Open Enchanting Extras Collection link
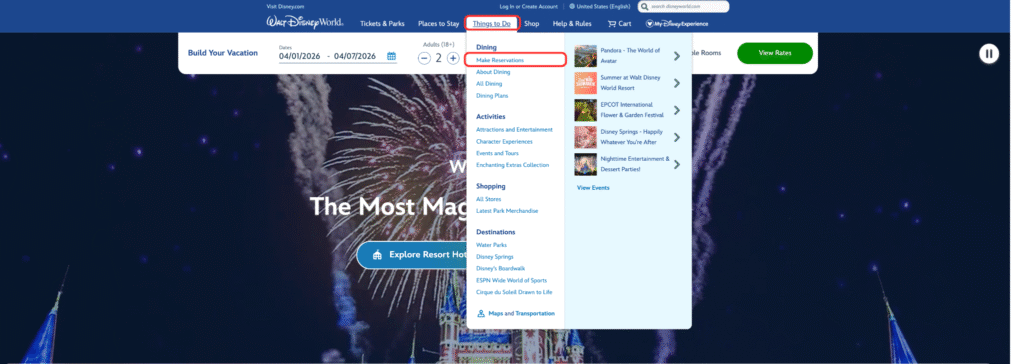The width and height of the screenshot is (1024, 364). (513, 165)
